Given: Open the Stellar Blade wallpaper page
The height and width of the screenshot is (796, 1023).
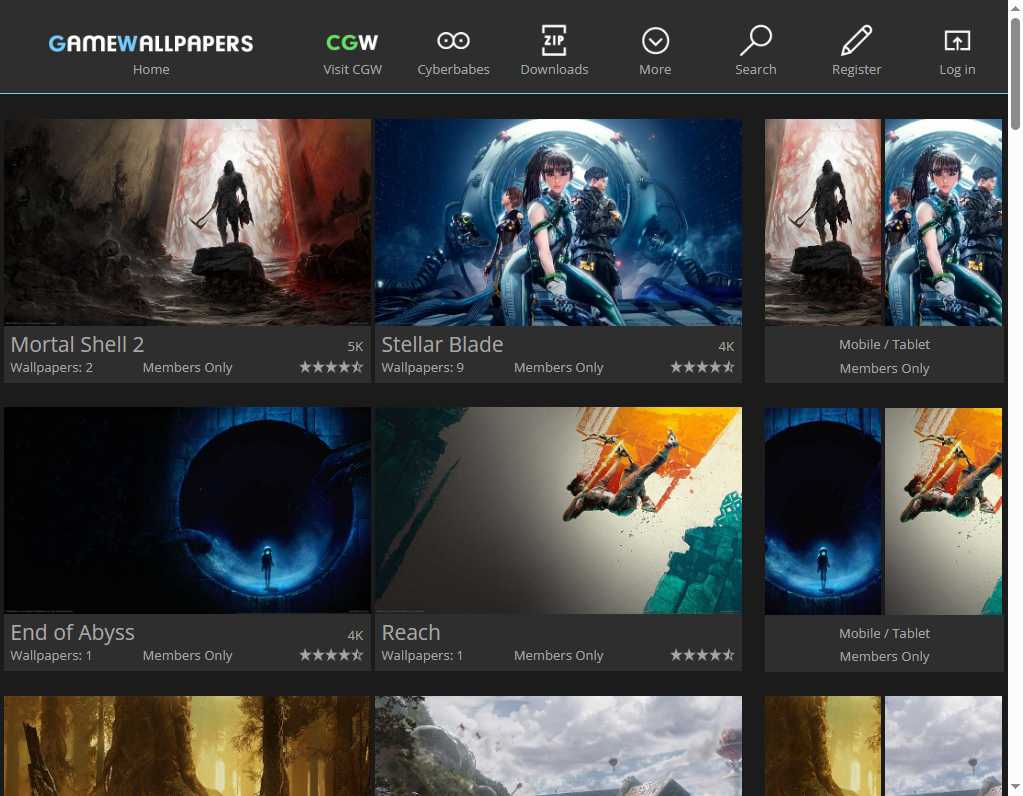Looking at the screenshot, I should [557, 222].
